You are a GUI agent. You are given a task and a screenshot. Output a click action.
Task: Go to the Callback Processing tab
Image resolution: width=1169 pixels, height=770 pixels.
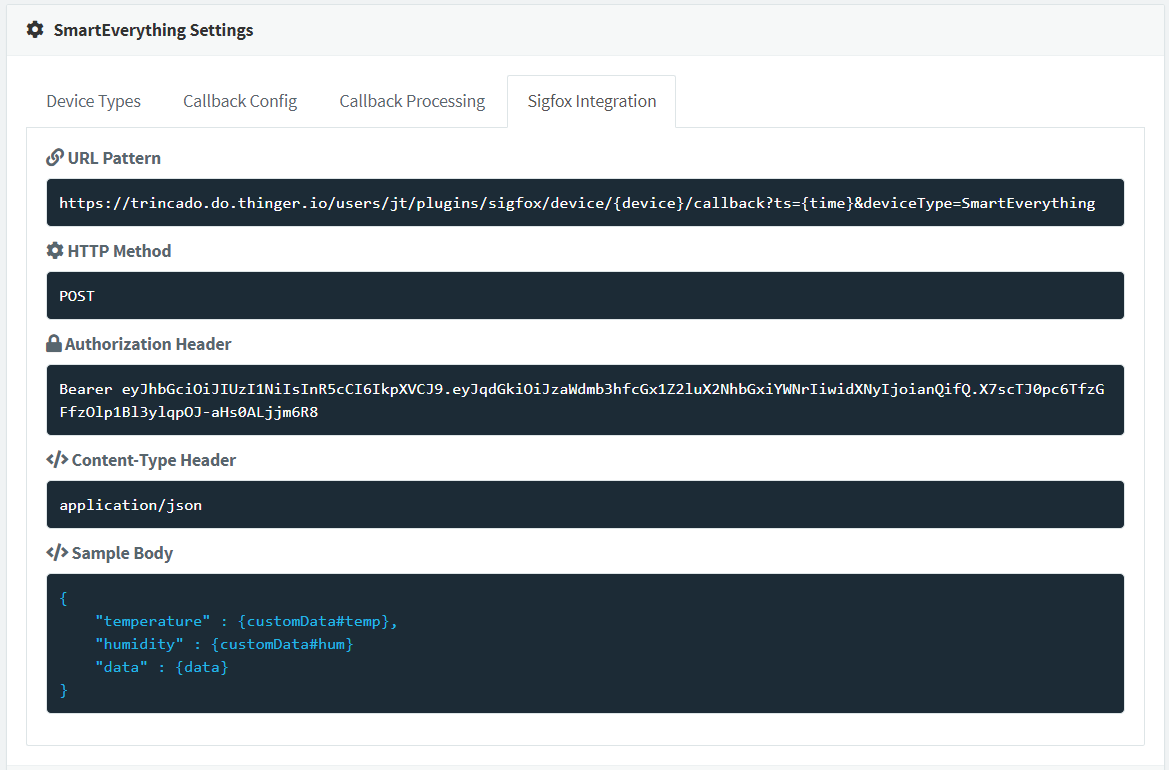(x=412, y=101)
